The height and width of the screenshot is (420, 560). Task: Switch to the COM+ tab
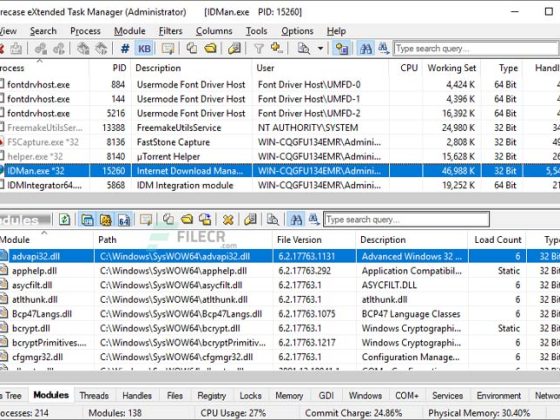(x=406, y=396)
